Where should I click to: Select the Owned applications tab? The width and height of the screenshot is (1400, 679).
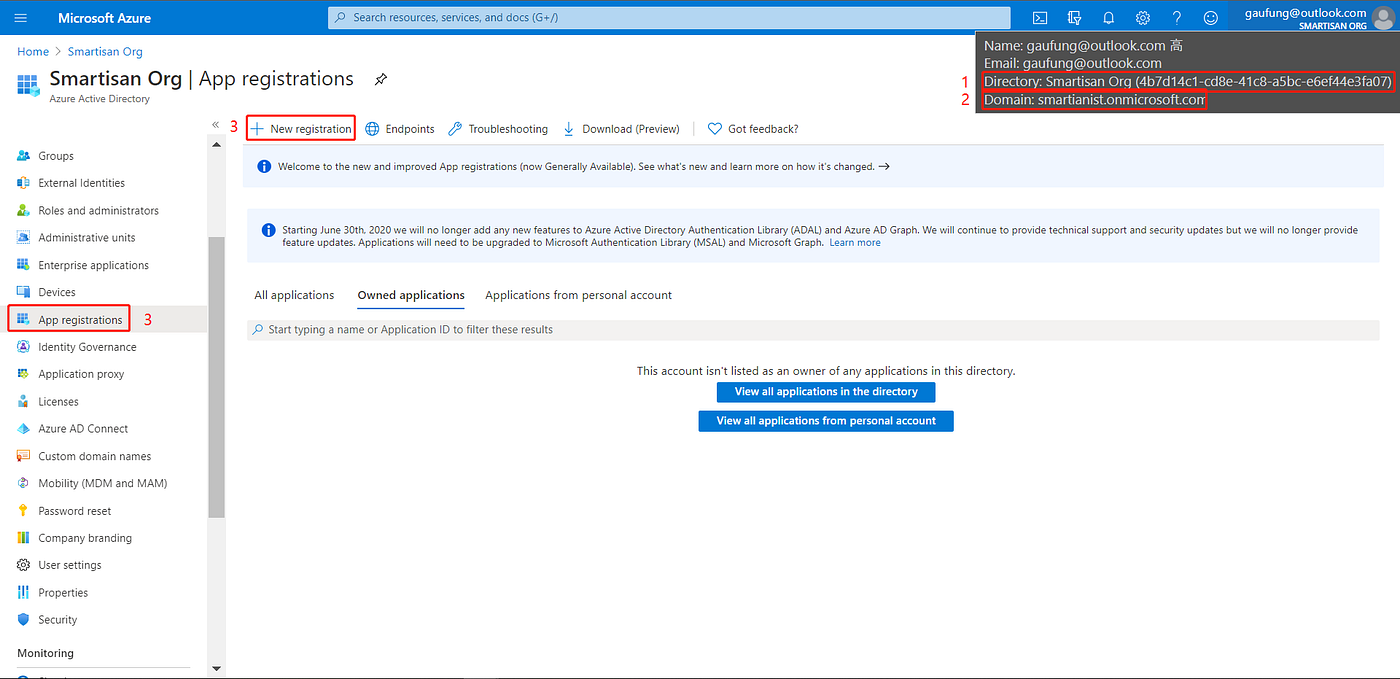(x=411, y=295)
